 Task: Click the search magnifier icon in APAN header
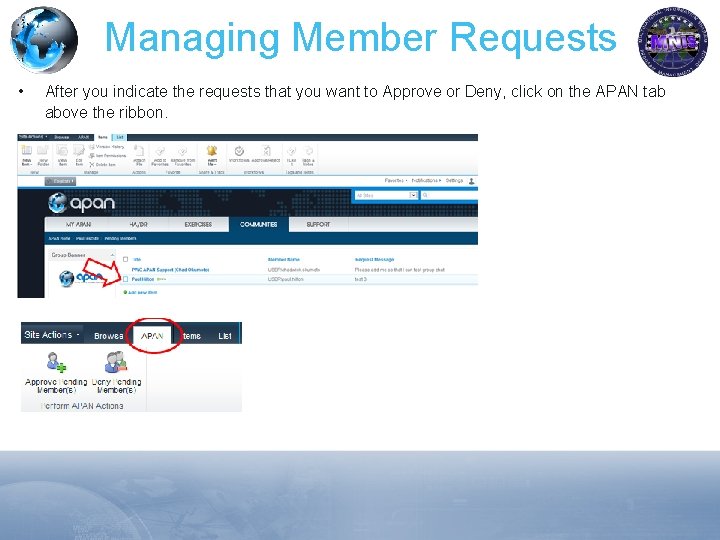point(425,195)
